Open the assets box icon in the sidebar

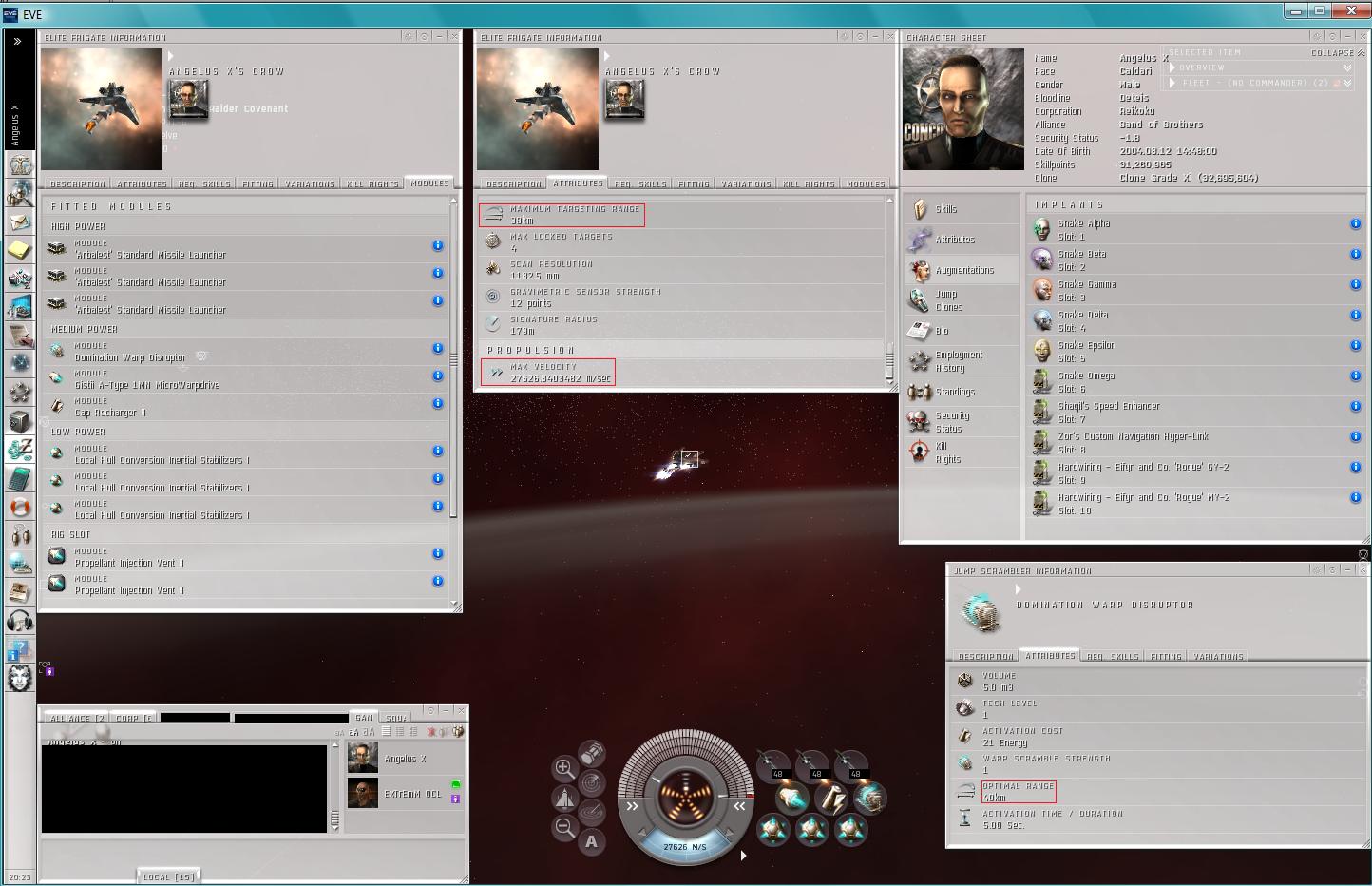point(20,421)
